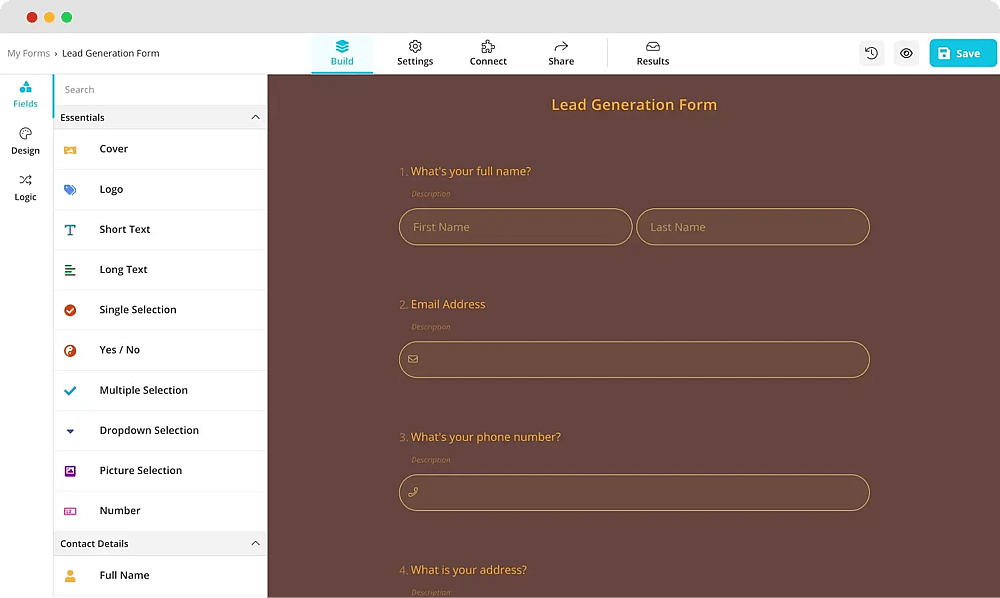Click the Last Name input
The image size is (1000, 598).
pyautogui.click(x=753, y=227)
